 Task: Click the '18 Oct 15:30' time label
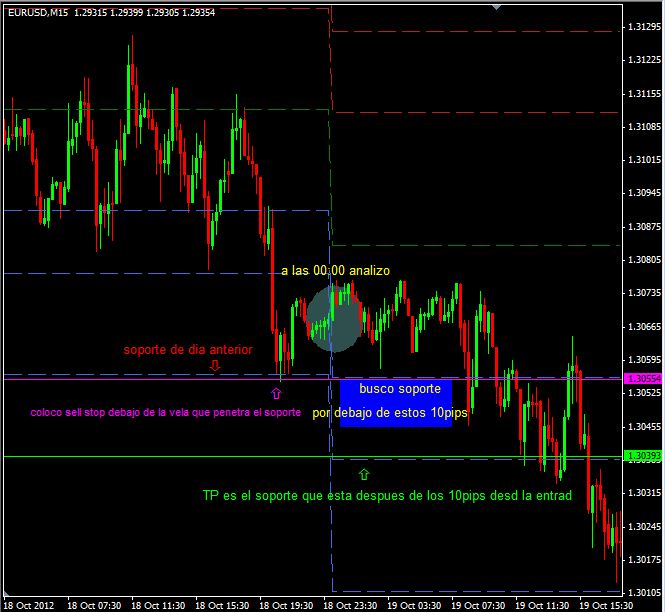pyautogui.click(x=222, y=605)
